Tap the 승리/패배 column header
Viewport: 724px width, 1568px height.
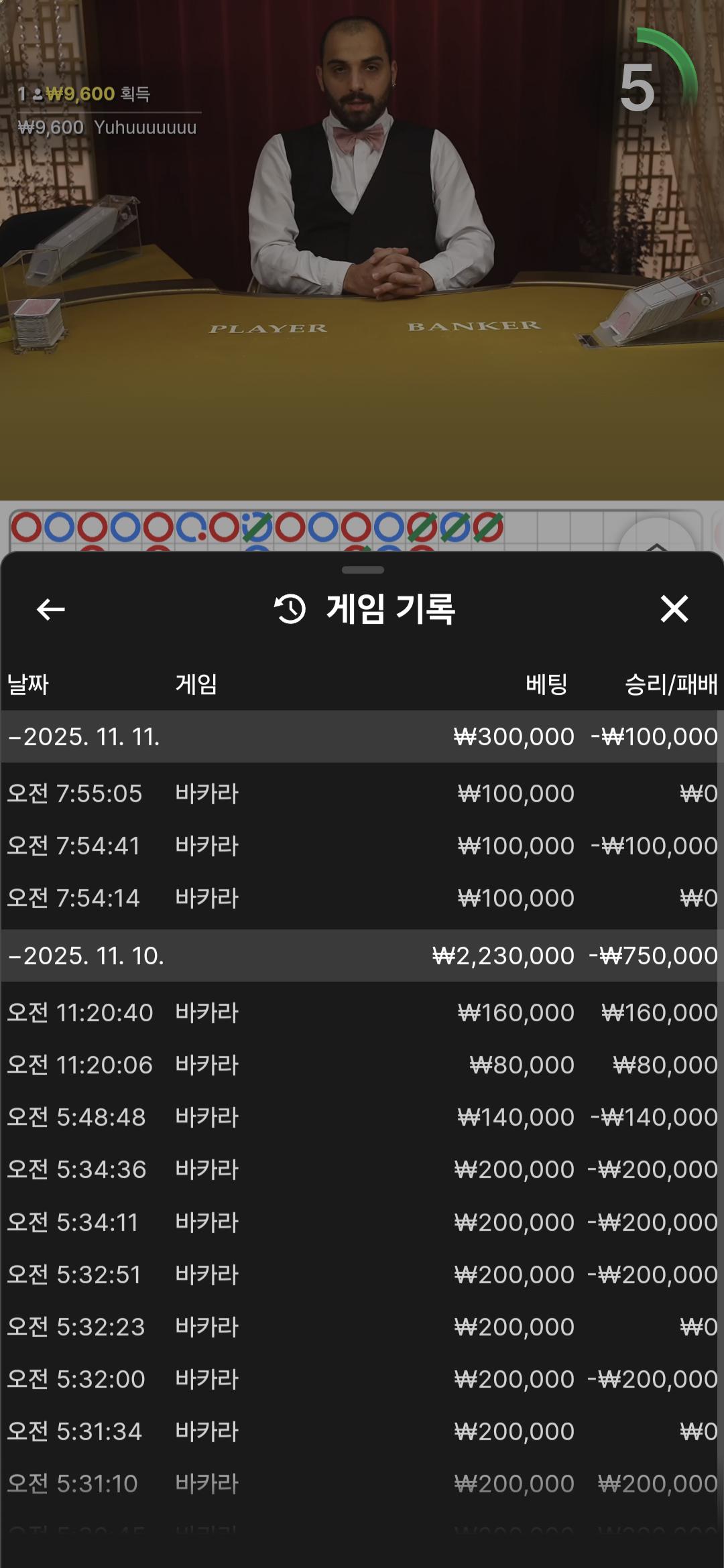tap(670, 684)
